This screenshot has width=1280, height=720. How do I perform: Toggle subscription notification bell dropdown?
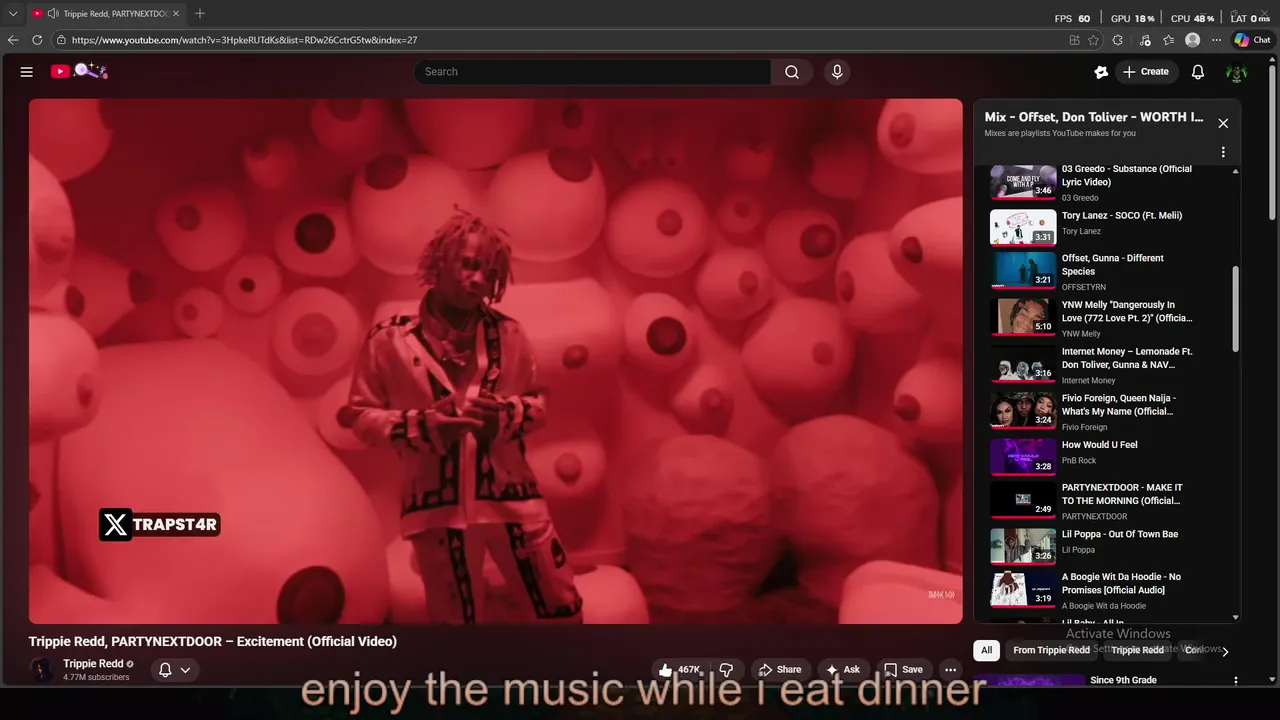pyautogui.click(x=174, y=670)
